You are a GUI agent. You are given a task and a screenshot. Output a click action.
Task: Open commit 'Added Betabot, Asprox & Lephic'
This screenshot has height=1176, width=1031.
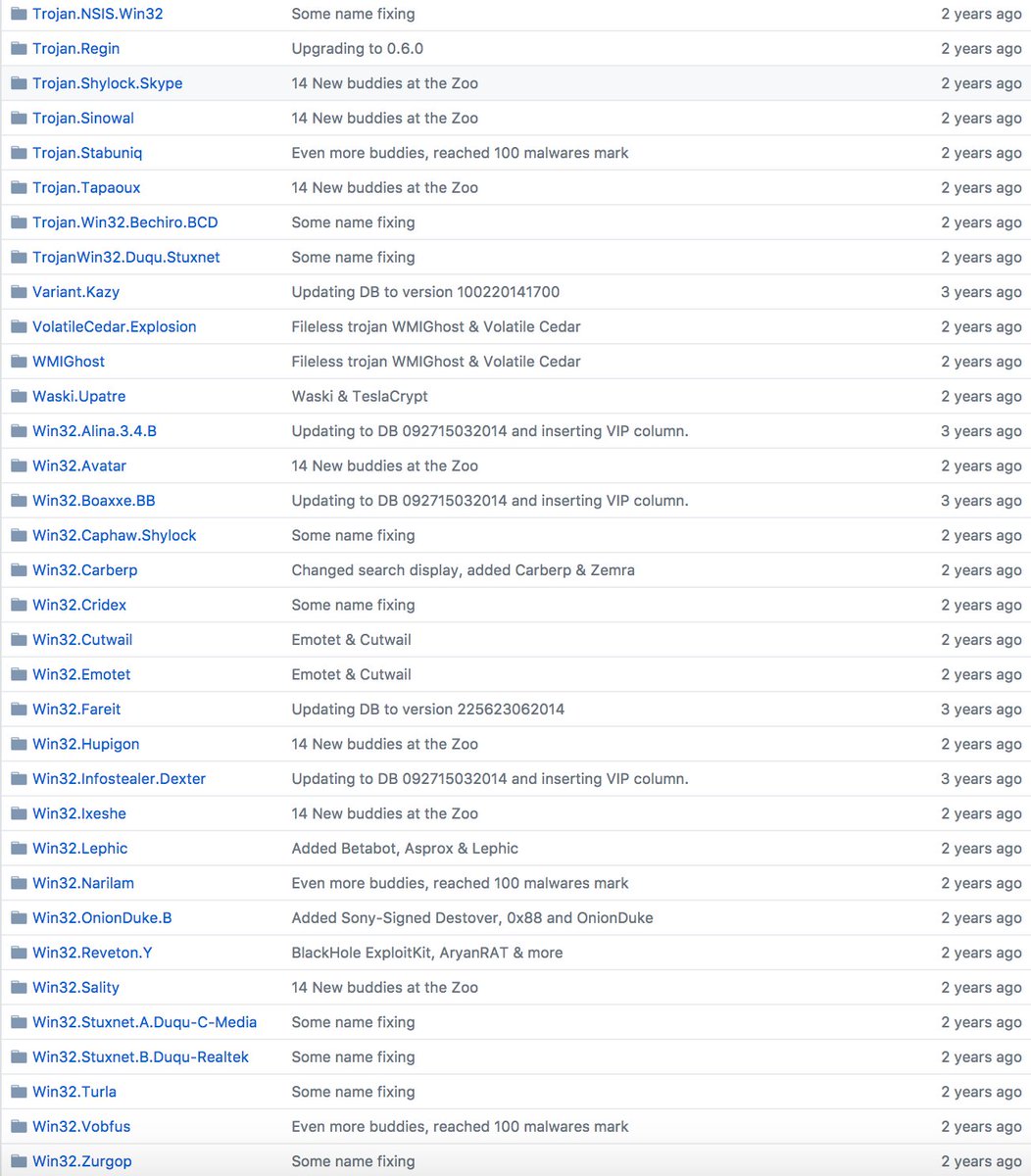pos(405,848)
